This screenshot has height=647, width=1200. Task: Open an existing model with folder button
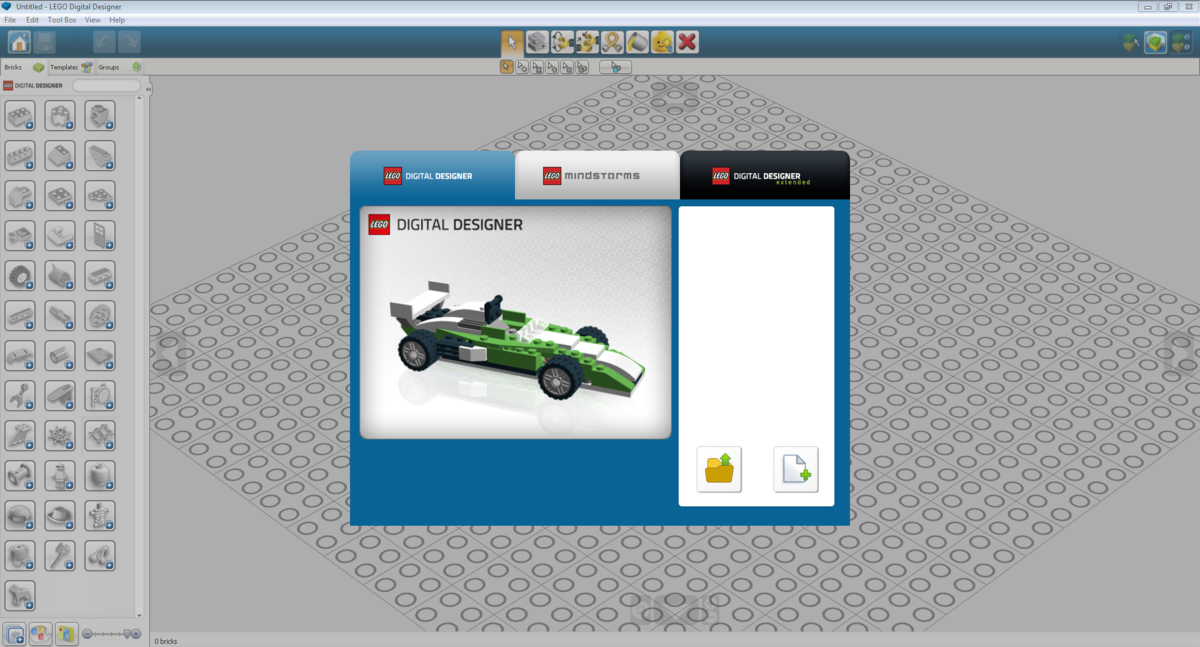coord(720,469)
